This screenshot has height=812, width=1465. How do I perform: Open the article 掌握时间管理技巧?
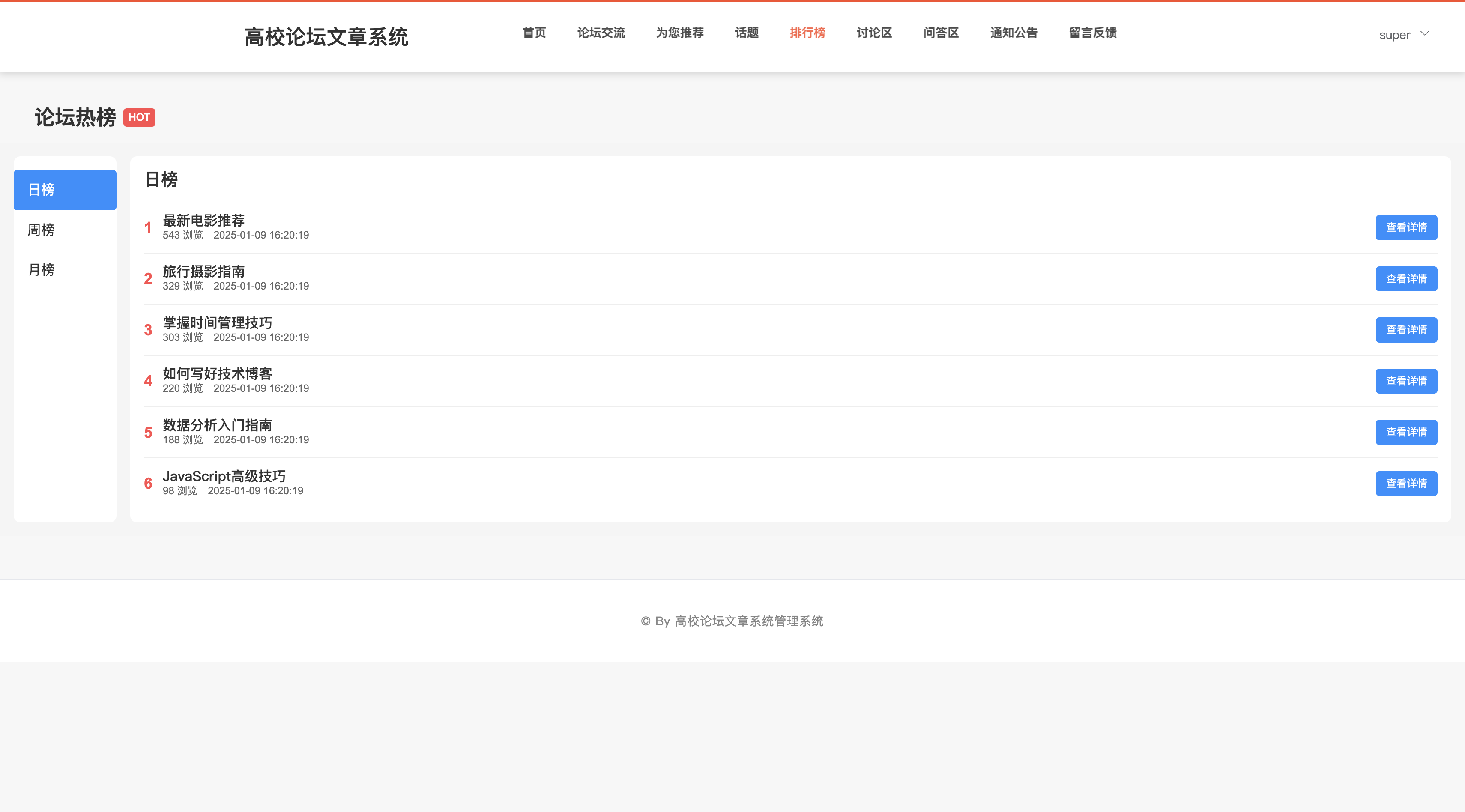coord(217,323)
